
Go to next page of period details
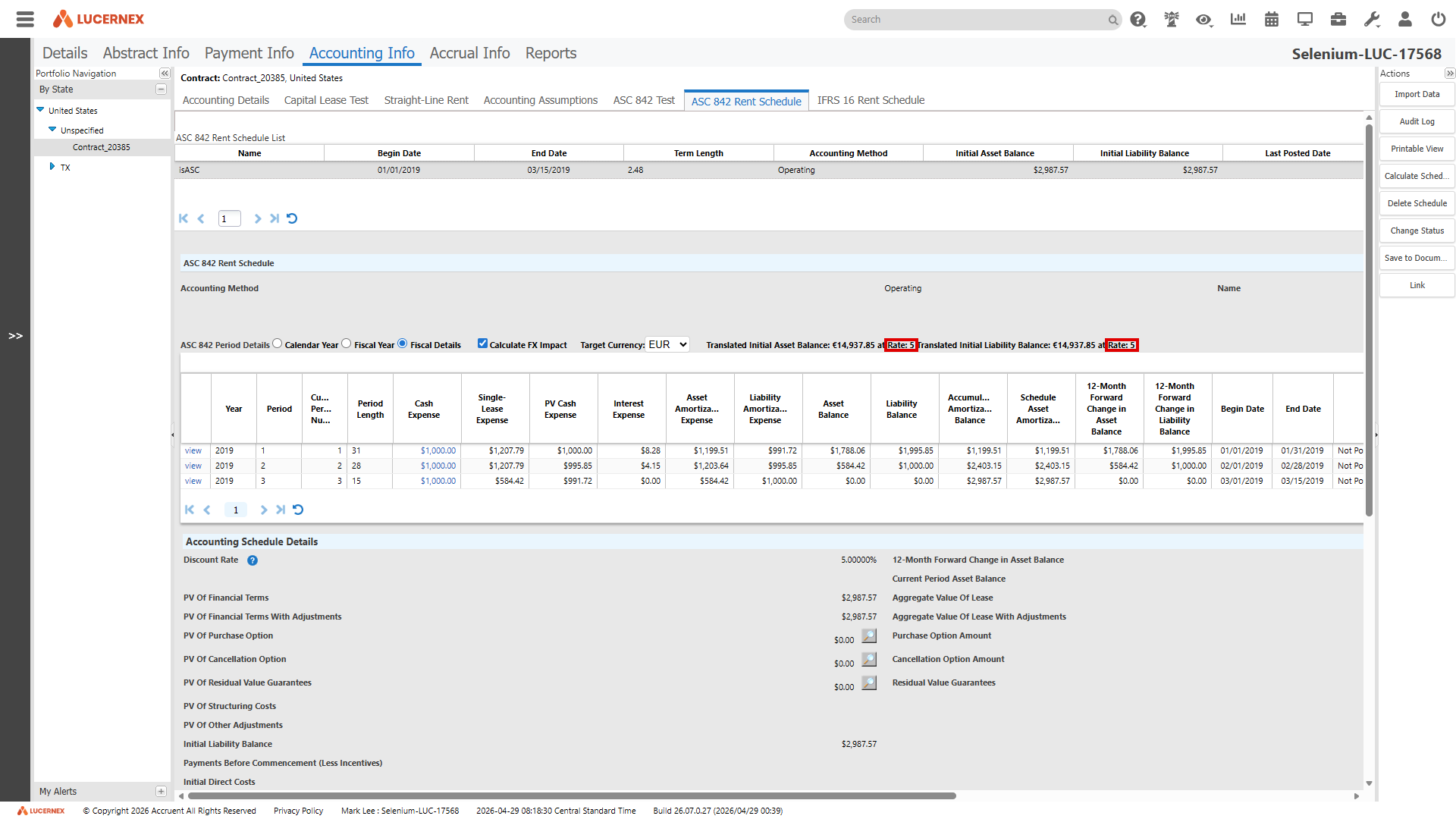coord(264,510)
